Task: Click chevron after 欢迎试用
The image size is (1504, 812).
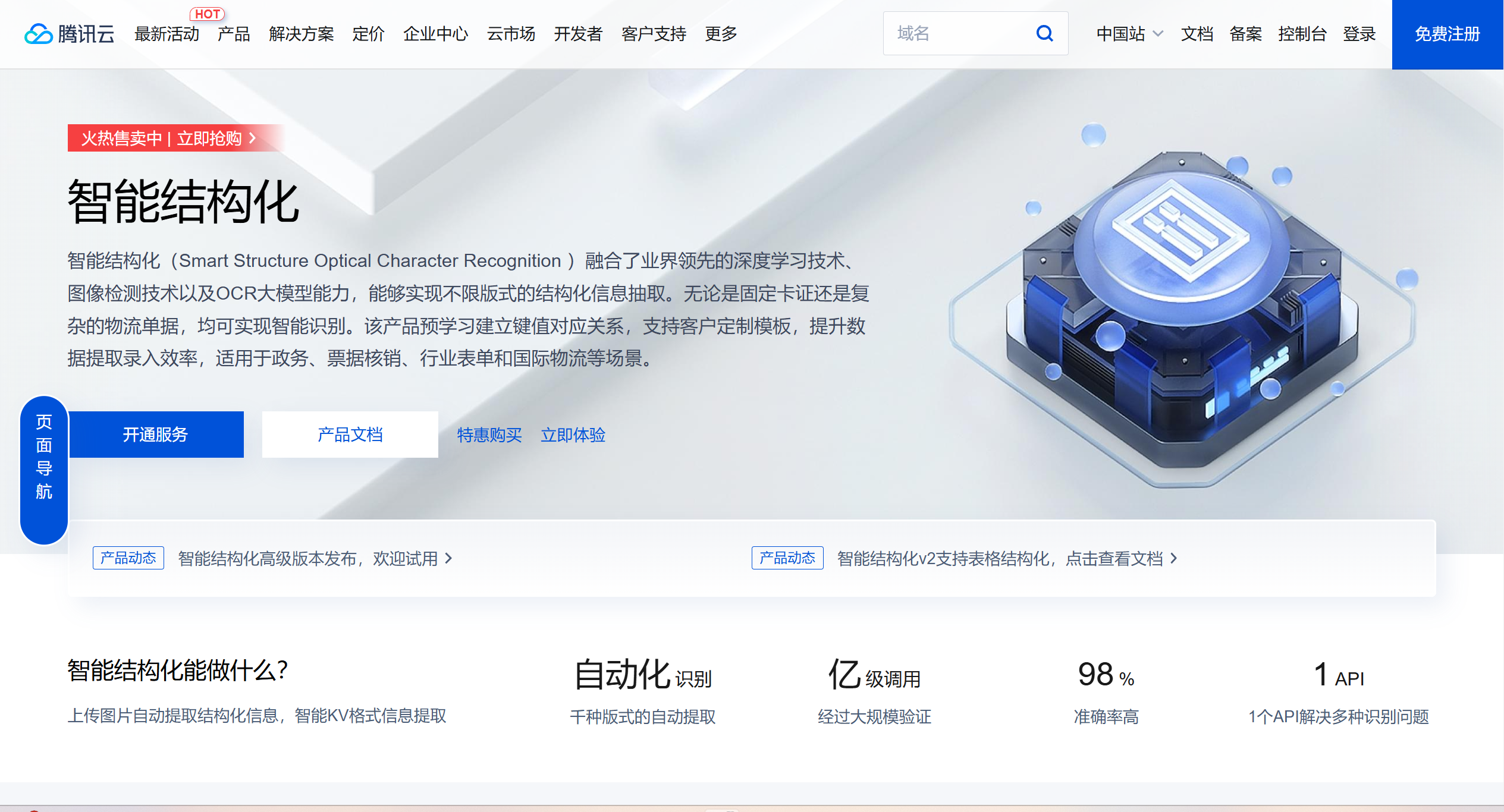Action: pyautogui.click(x=448, y=558)
